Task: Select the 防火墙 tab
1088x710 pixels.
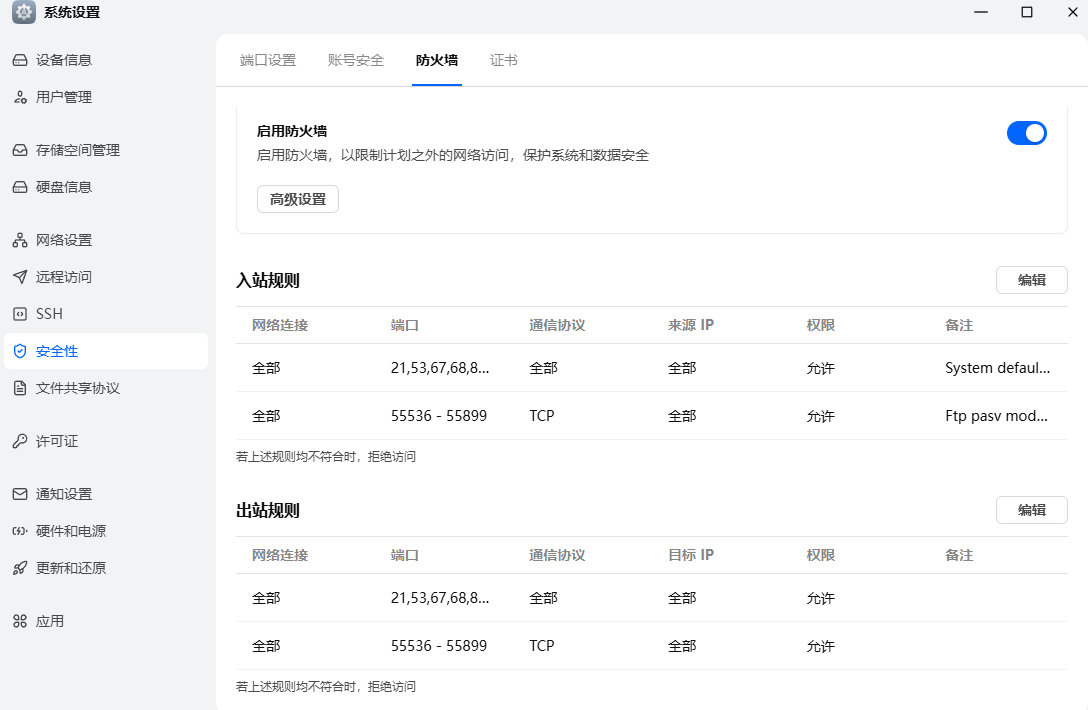Action: pyautogui.click(x=436, y=60)
